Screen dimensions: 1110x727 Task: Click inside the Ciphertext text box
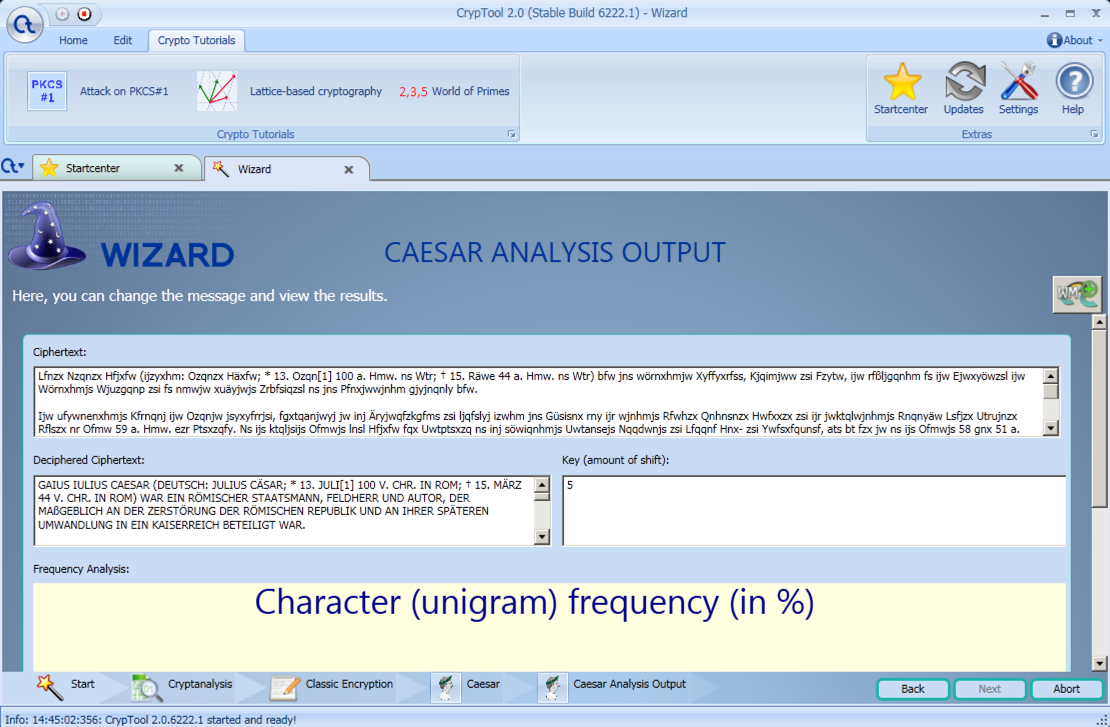click(538, 401)
